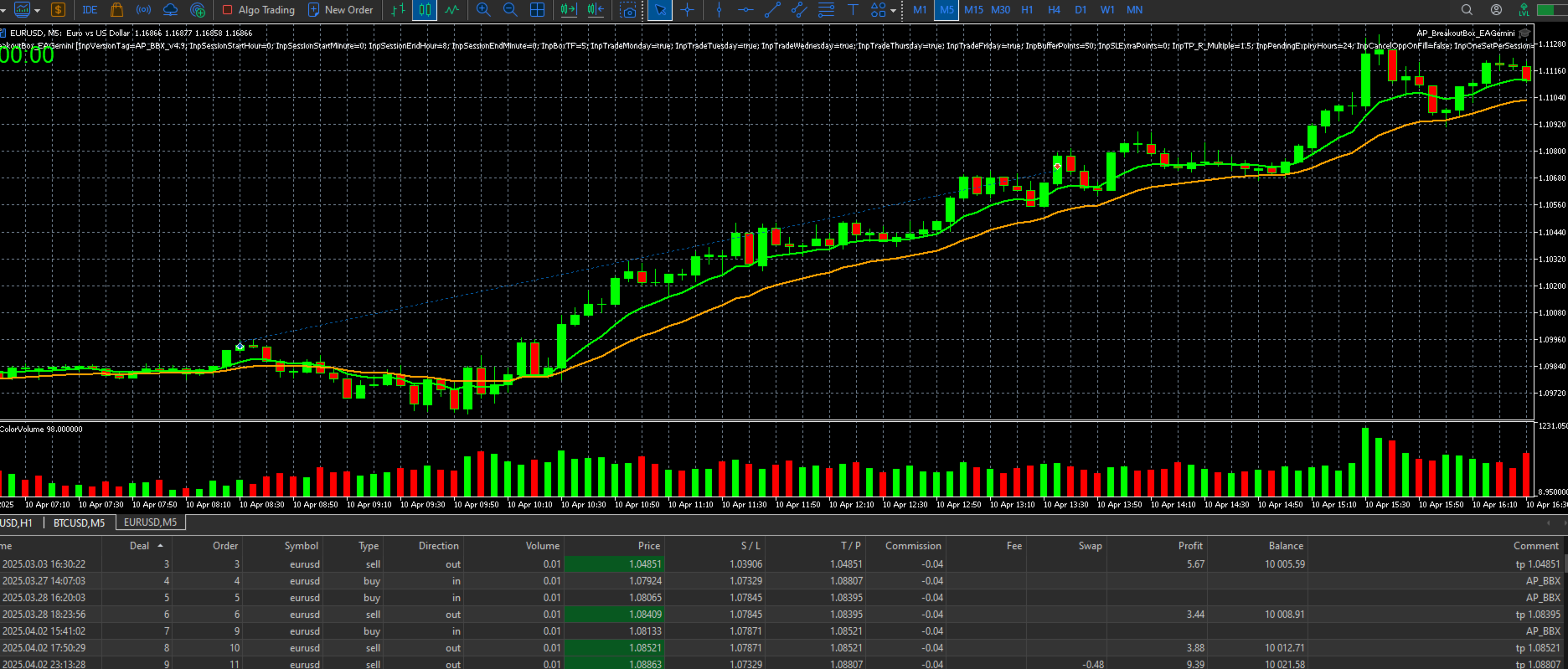Open the search magnifier icon
This screenshot has height=669, width=1568.
(x=1467, y=10)
